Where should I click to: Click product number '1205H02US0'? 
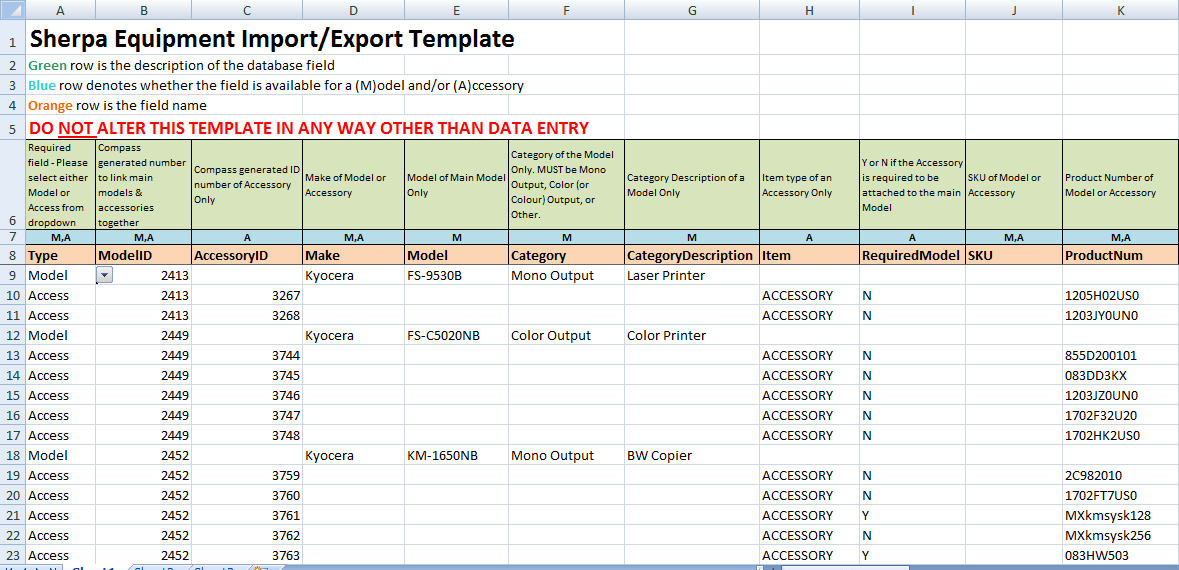[x=1120, y=296]
